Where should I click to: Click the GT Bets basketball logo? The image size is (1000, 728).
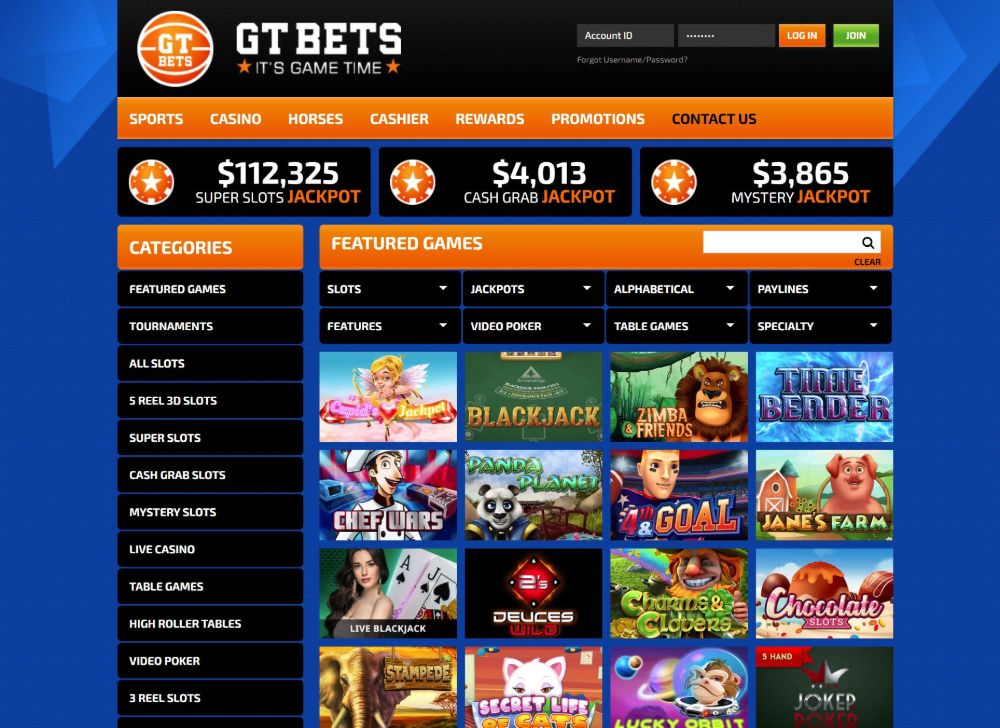[x=175, y=49]
